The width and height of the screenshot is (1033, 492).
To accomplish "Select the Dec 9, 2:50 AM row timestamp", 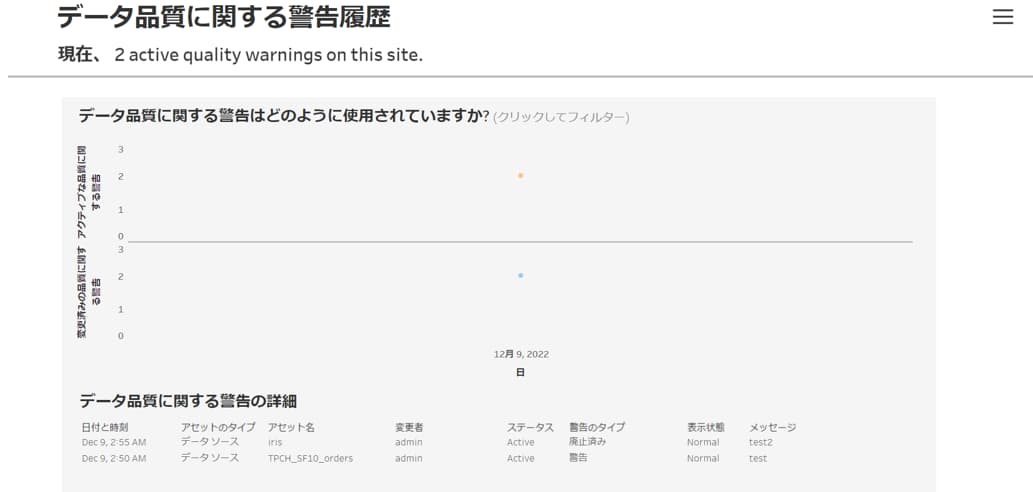I will click(x=114, y=458).
